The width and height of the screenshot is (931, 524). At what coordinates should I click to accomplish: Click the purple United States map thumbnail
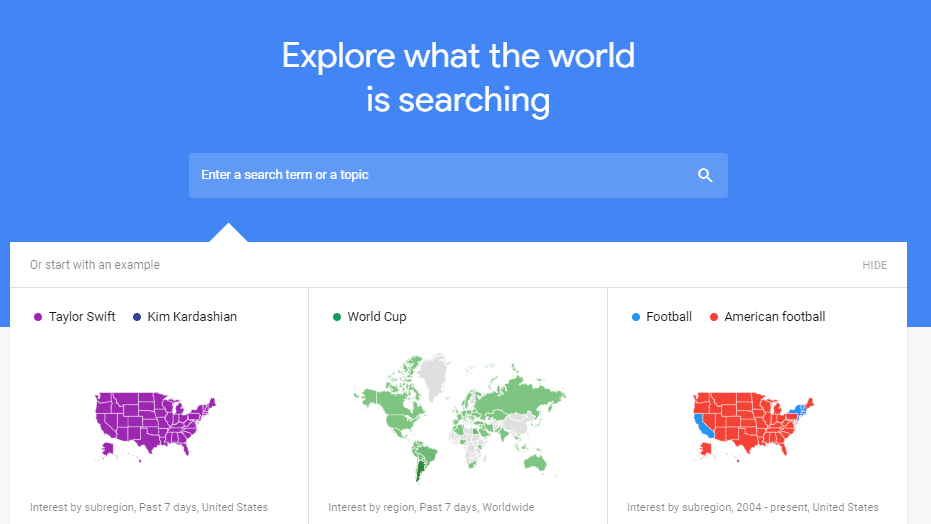click(x=156, y=426)
